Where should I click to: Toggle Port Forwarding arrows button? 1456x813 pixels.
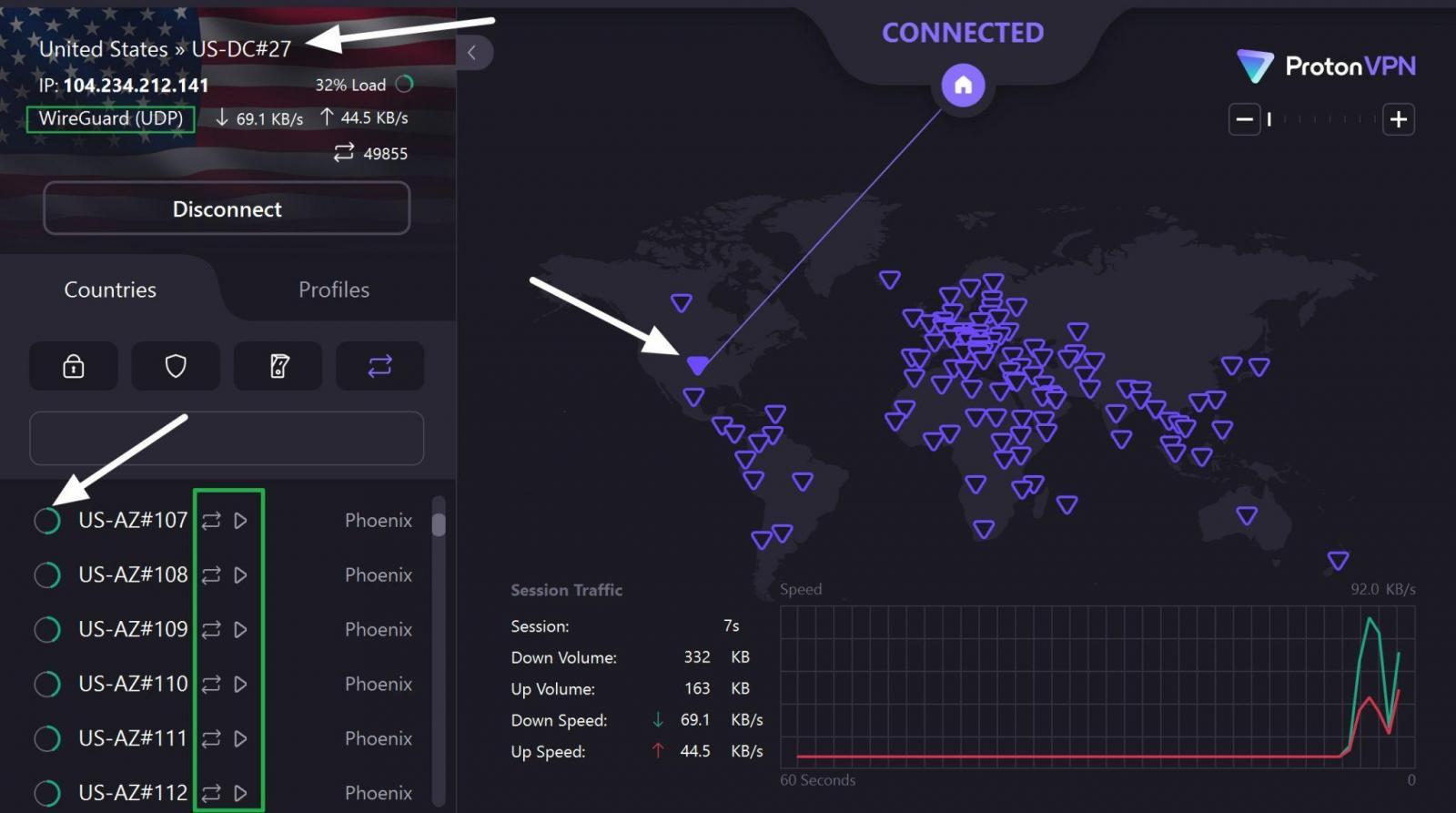(x=379, y=366)
